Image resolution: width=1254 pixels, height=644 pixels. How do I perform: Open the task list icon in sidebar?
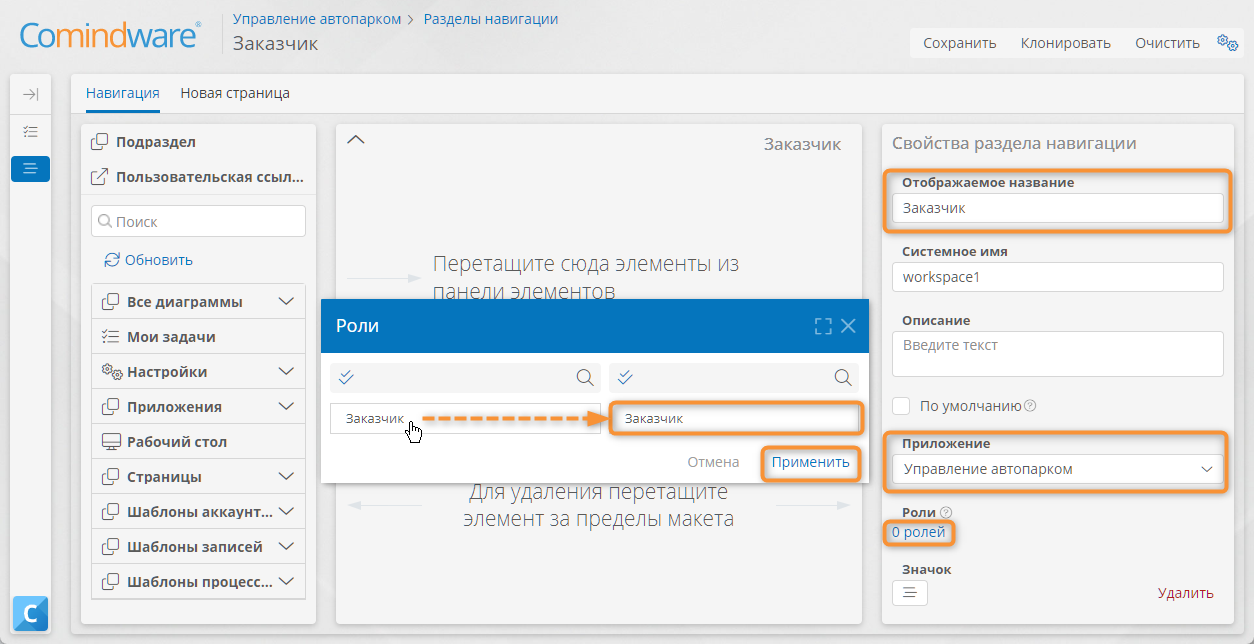coord(30,131)
